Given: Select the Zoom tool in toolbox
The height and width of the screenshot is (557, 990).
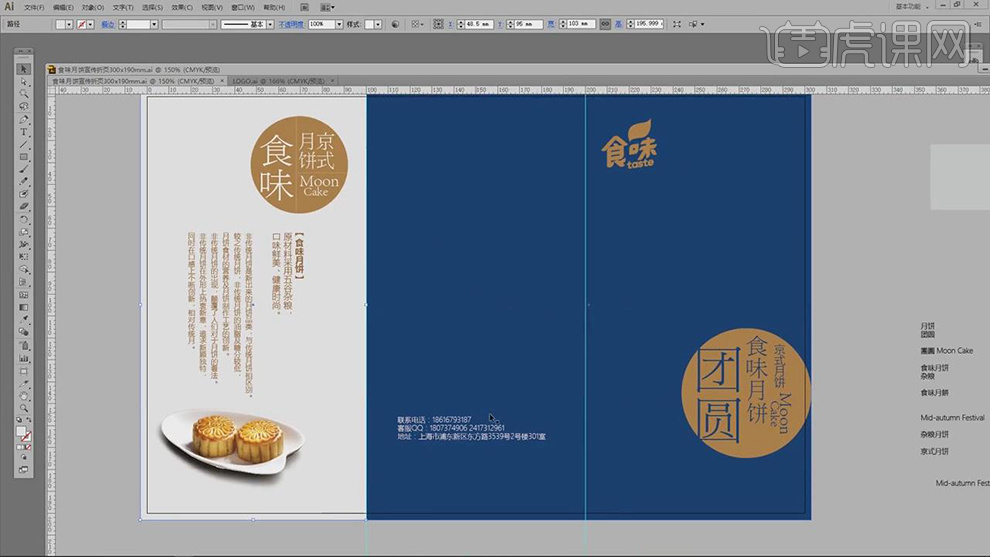Looking at the screenshot, I should point(23,409).
